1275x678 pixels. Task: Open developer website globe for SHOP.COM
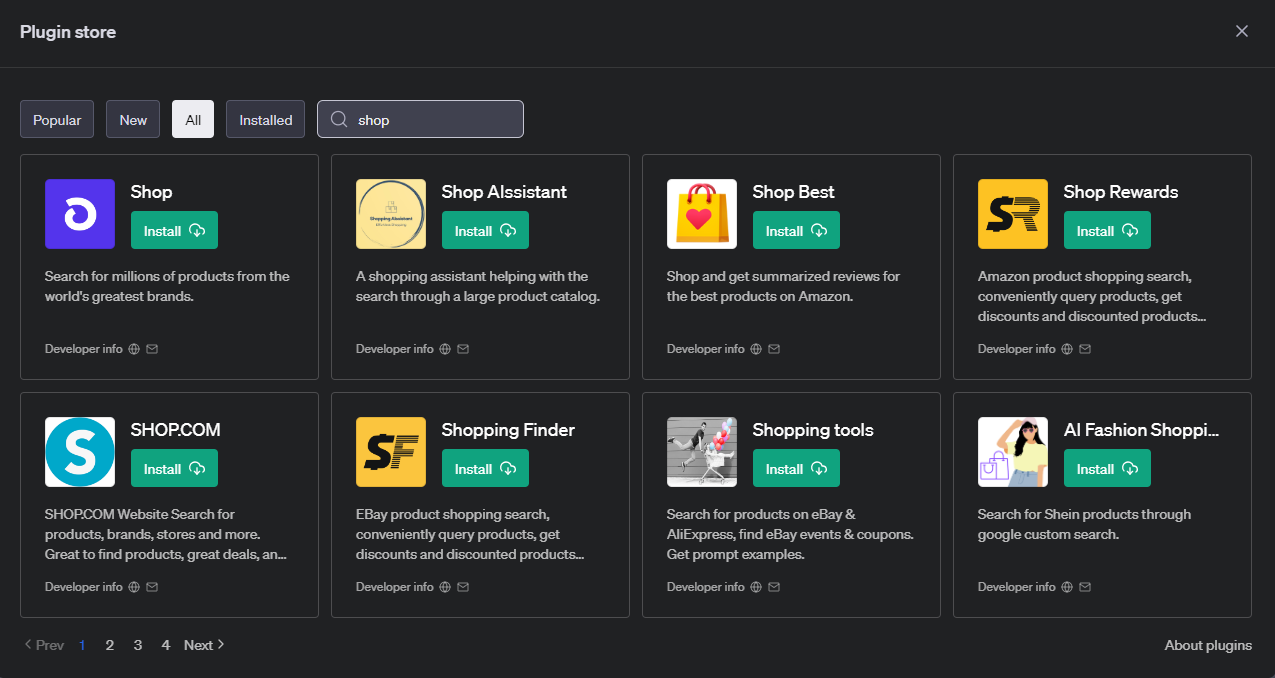pyautogui.click(x=134, y=587)
